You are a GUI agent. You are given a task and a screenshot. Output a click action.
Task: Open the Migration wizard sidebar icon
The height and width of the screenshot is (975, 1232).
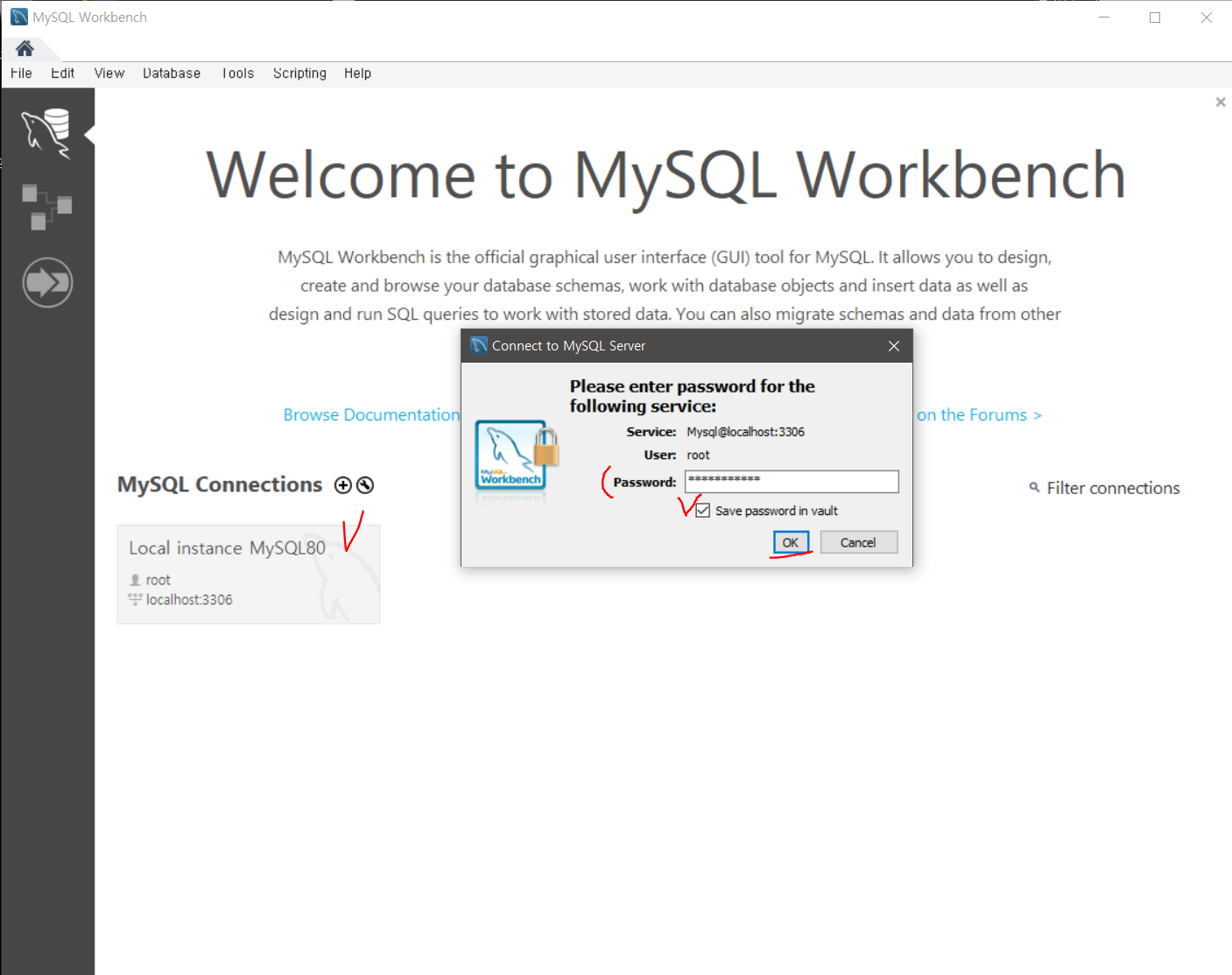(x=47, y=282)
